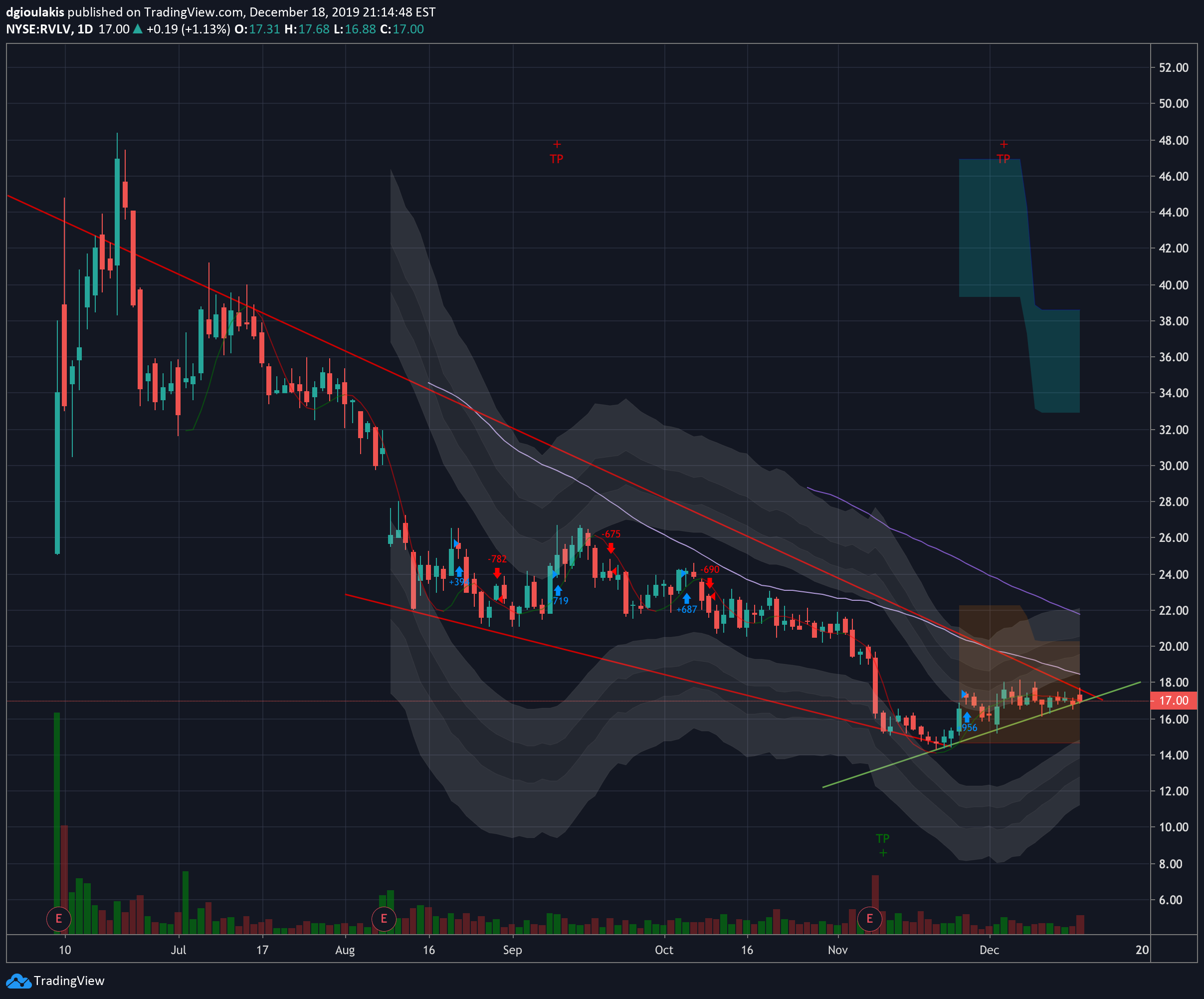Image resolution: width=1204 pixels, height=999 pixels.
Task: Click the Nov date axis label
Action: tap(837, 950)
